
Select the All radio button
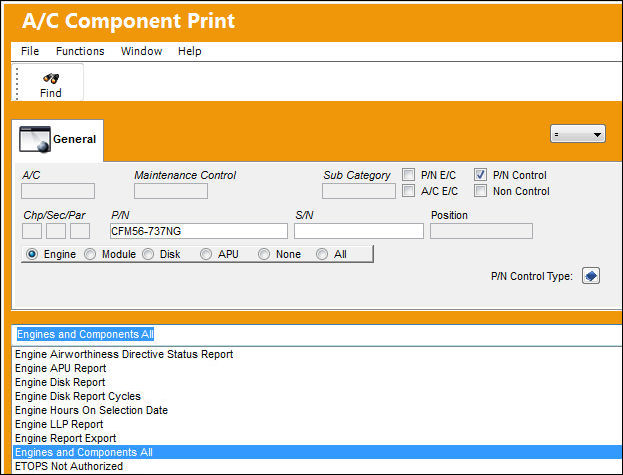pyautogui.click(x=322, y=254)
